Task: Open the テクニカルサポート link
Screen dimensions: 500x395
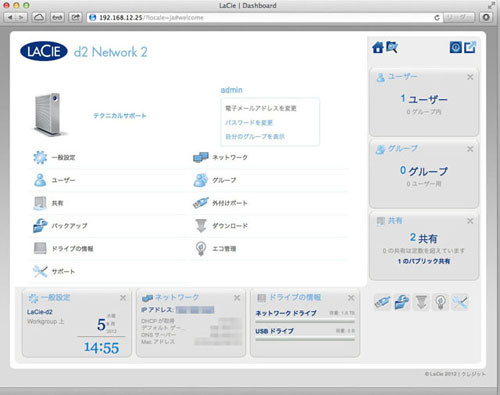Action: pyautogui.click(x=120, y=116)
